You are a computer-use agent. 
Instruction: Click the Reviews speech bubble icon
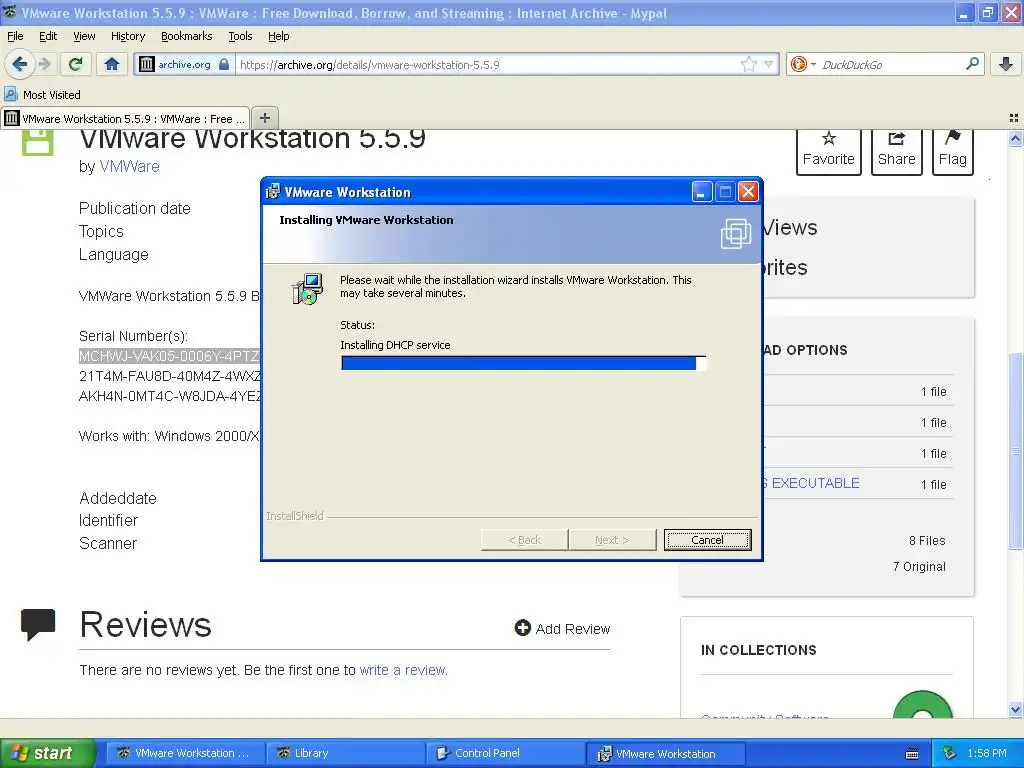[x=38, y=624]
